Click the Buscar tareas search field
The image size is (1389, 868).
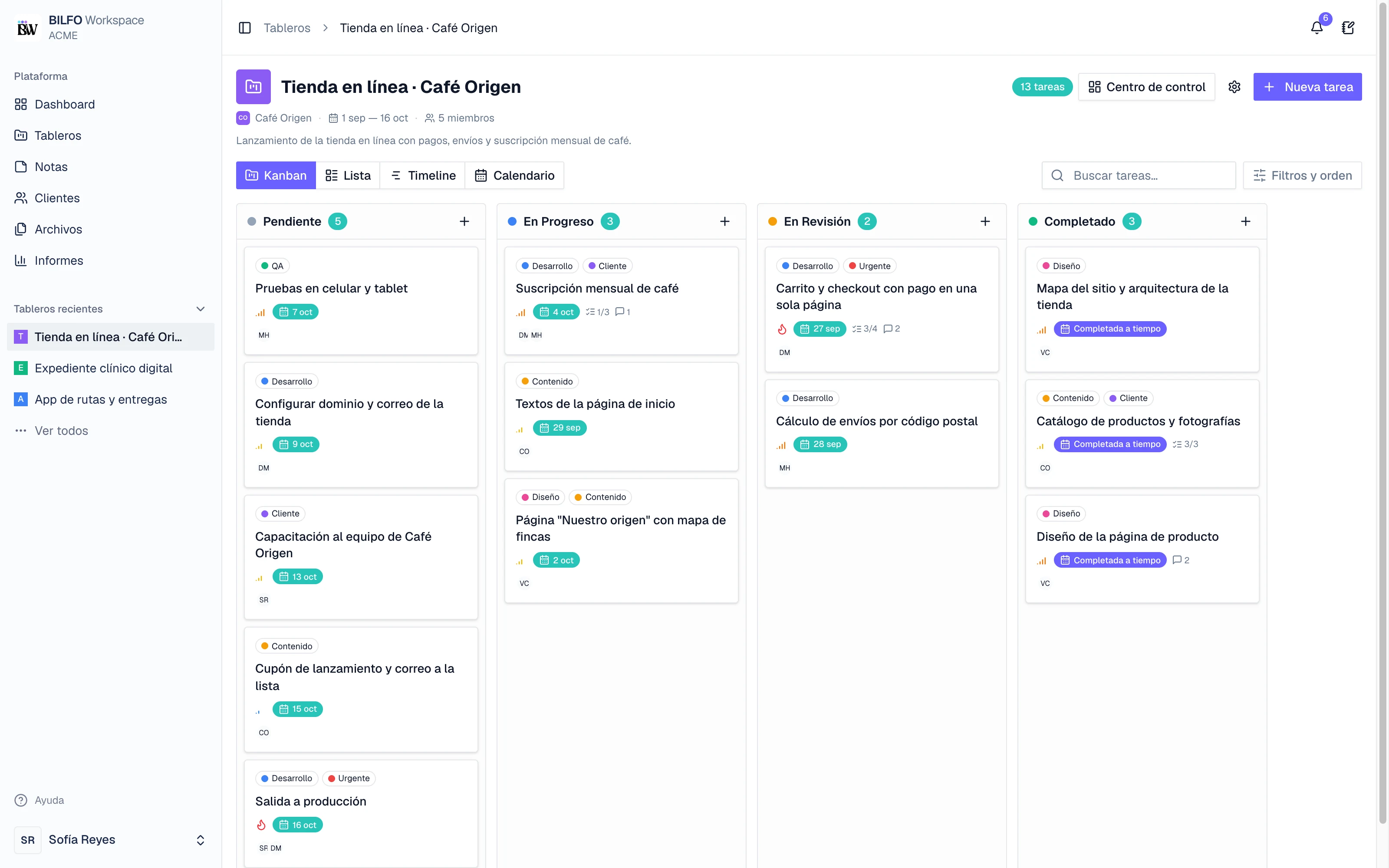[x=1139, y=175]
